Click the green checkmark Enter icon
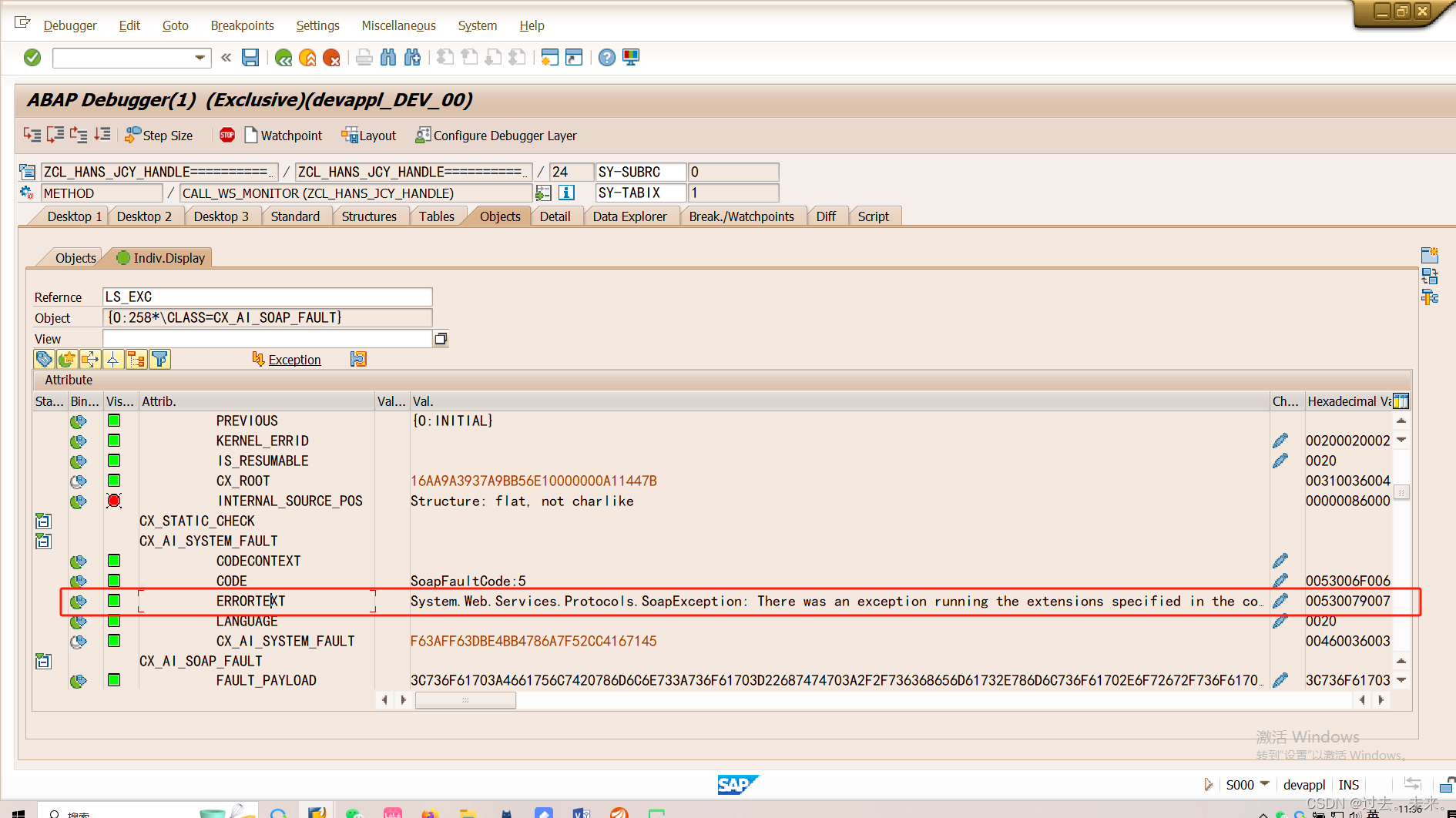The height and width of the screenshot is (818, 1456). pos(32,58)
